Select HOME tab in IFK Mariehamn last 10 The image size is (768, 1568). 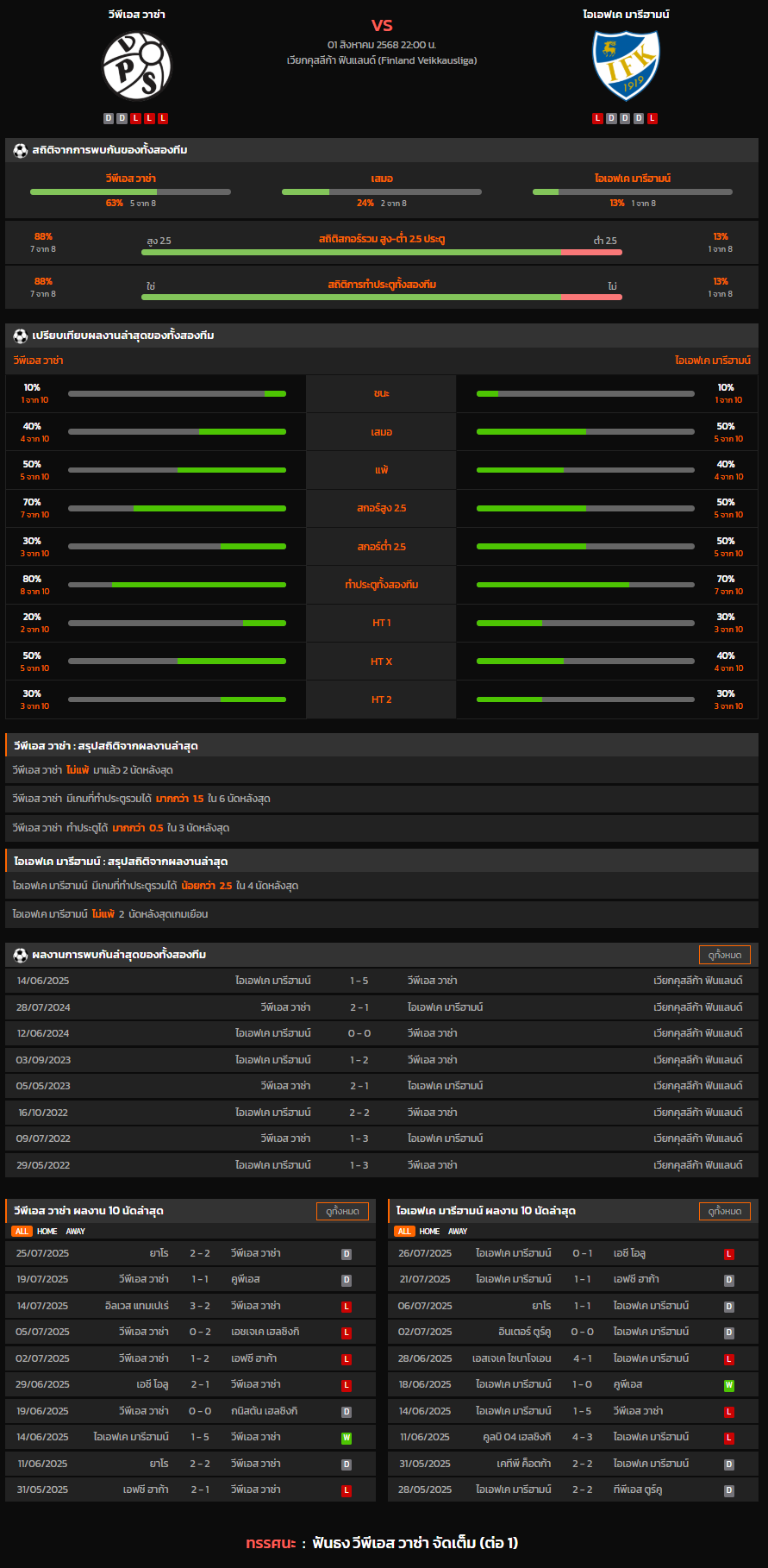coord(429,1232)
